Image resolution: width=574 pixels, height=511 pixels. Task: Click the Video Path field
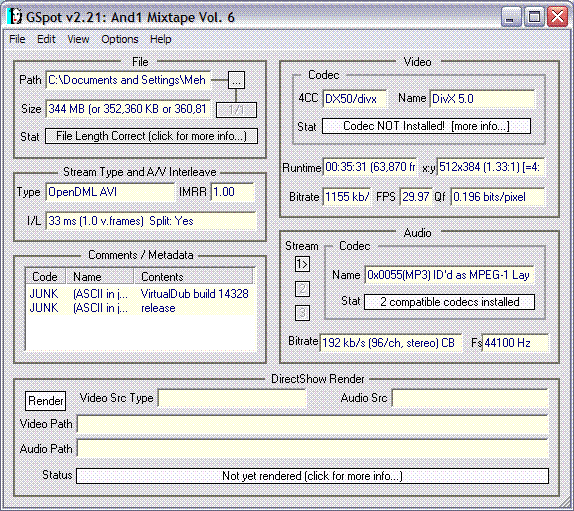[313, 424]
